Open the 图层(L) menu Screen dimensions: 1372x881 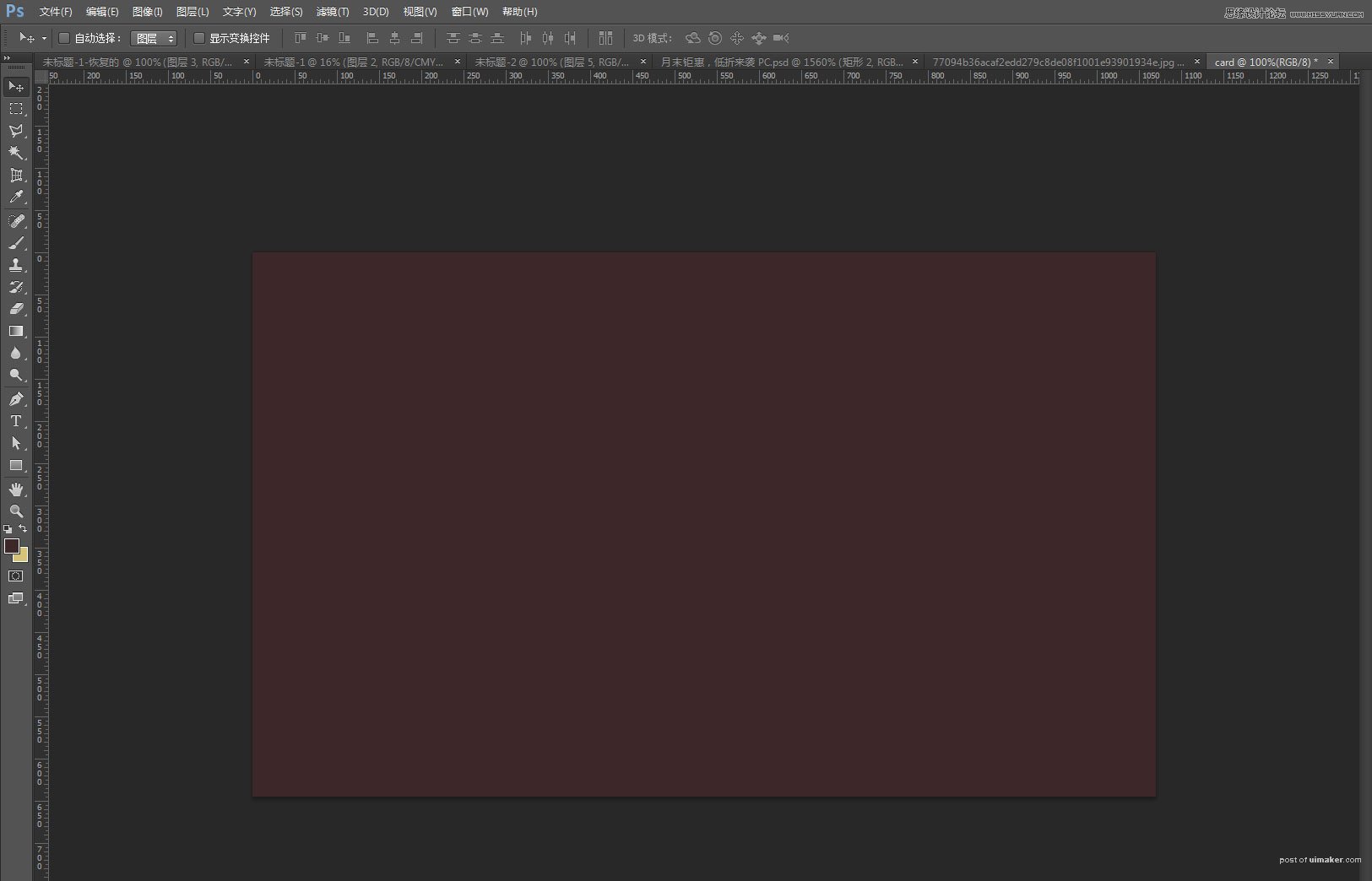click(x=193, y=12)
